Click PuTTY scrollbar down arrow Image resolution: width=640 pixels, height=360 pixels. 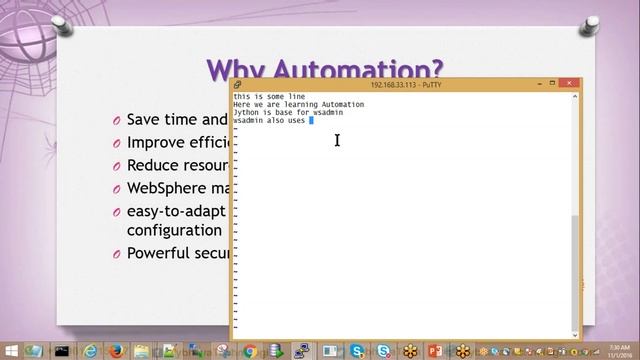point(575,335)
